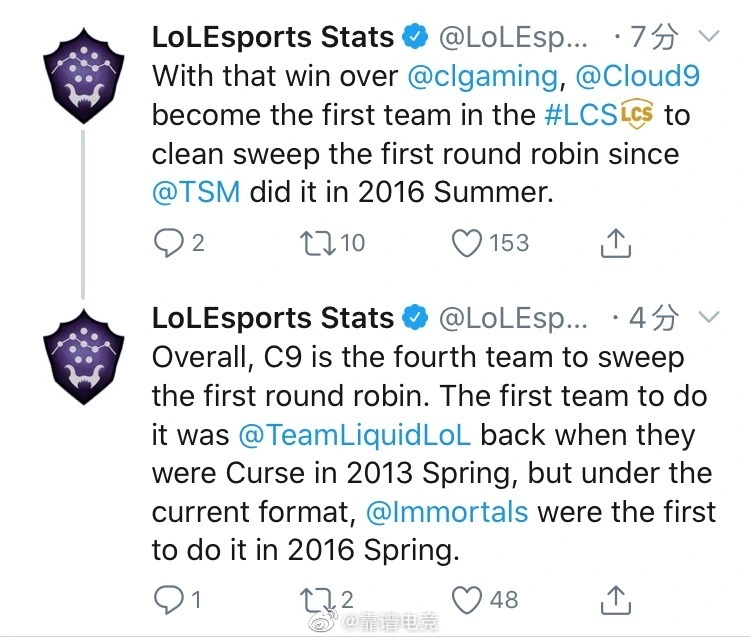Open the @TSM mention link

tap(196, 192)
